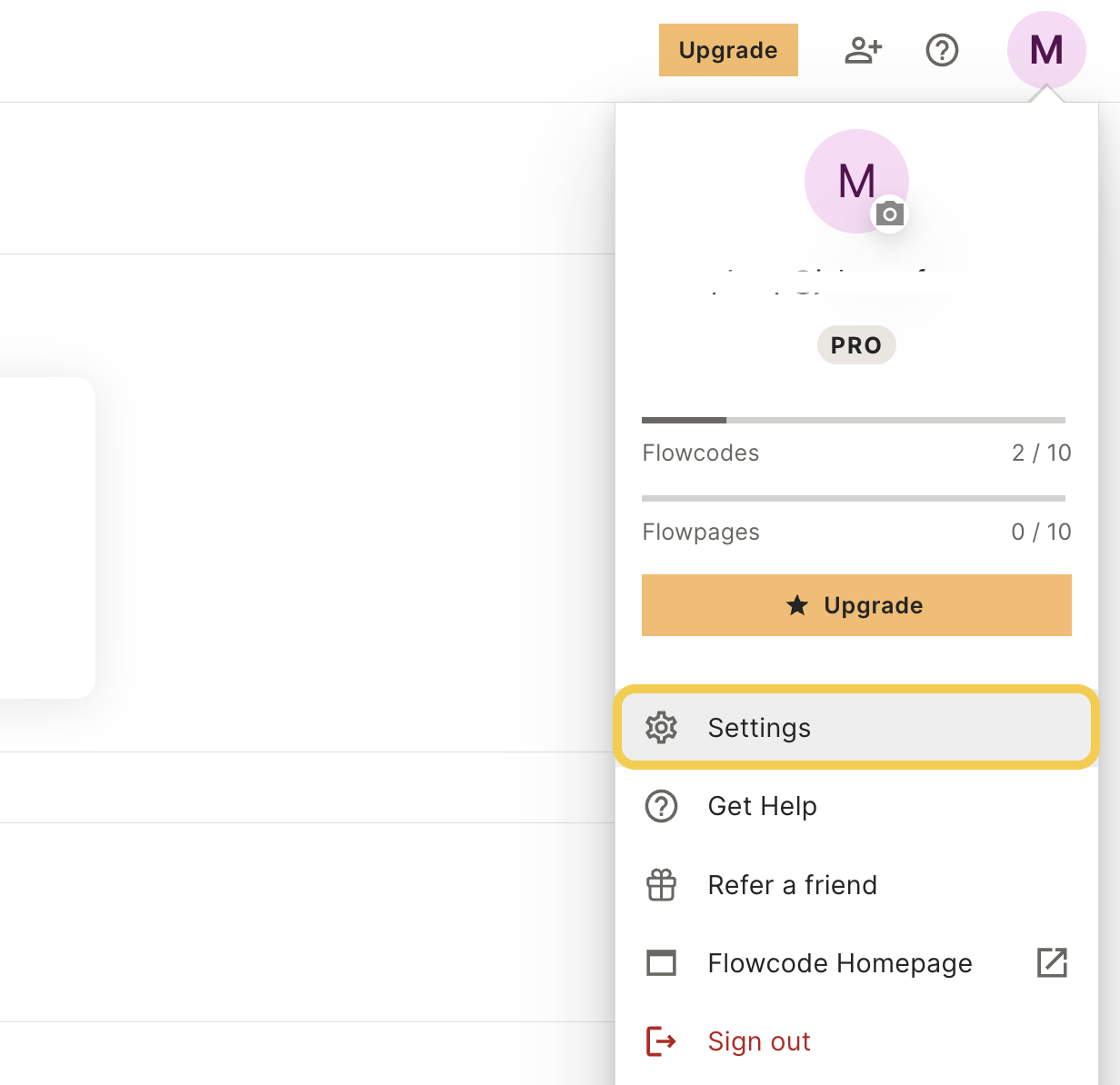Click the Flowcodes label text
Screen dimensions: 1120x1085
pos(701,453)
